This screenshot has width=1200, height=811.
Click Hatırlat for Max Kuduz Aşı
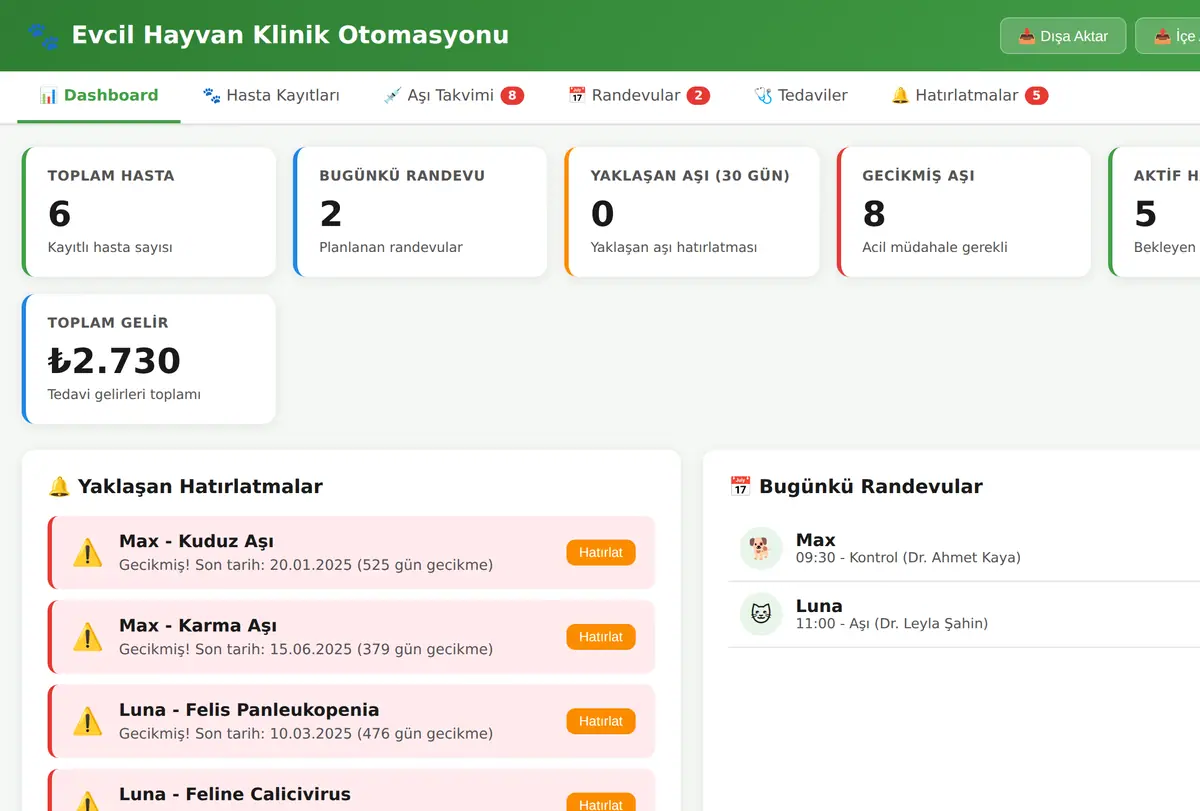click(601, 552)
